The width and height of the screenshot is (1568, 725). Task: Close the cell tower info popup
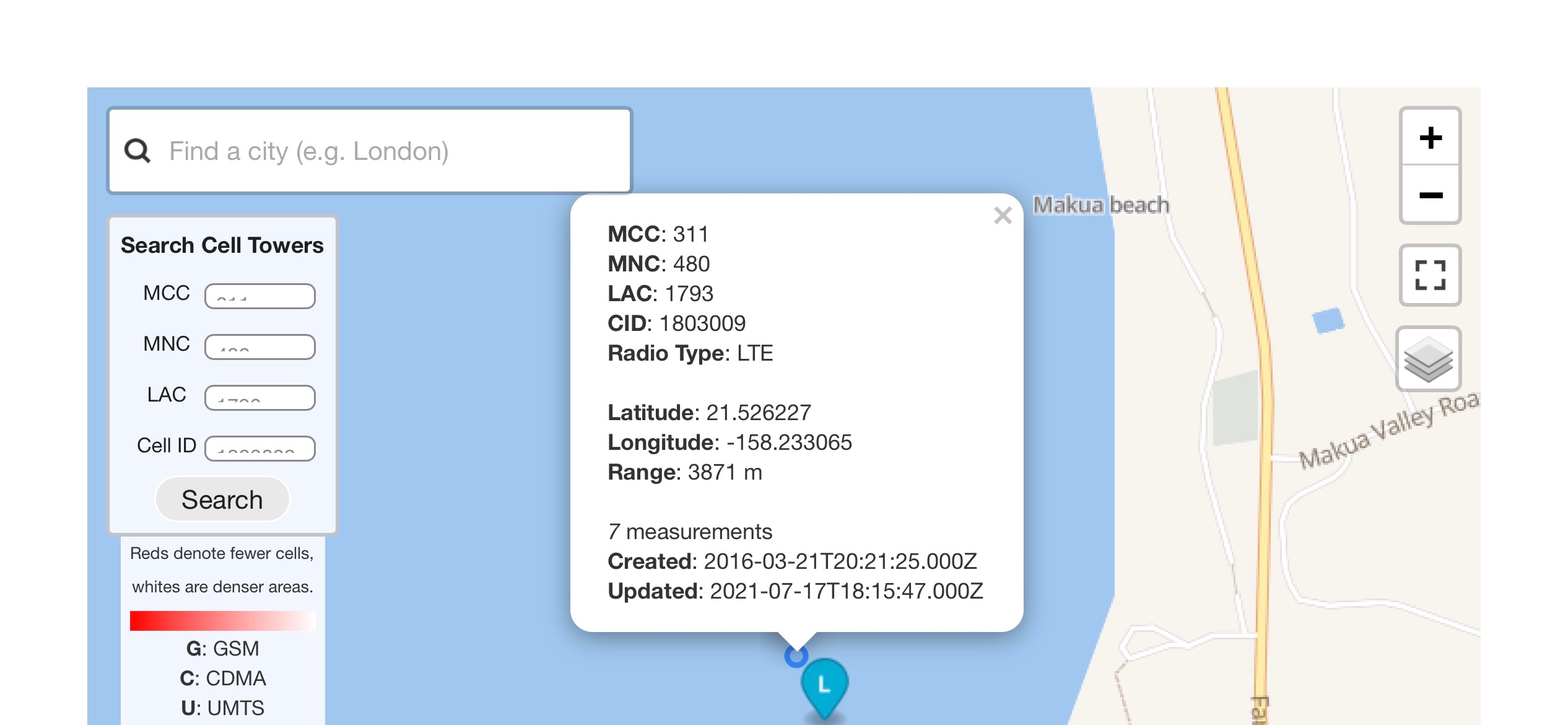[x=1003, y=216]
